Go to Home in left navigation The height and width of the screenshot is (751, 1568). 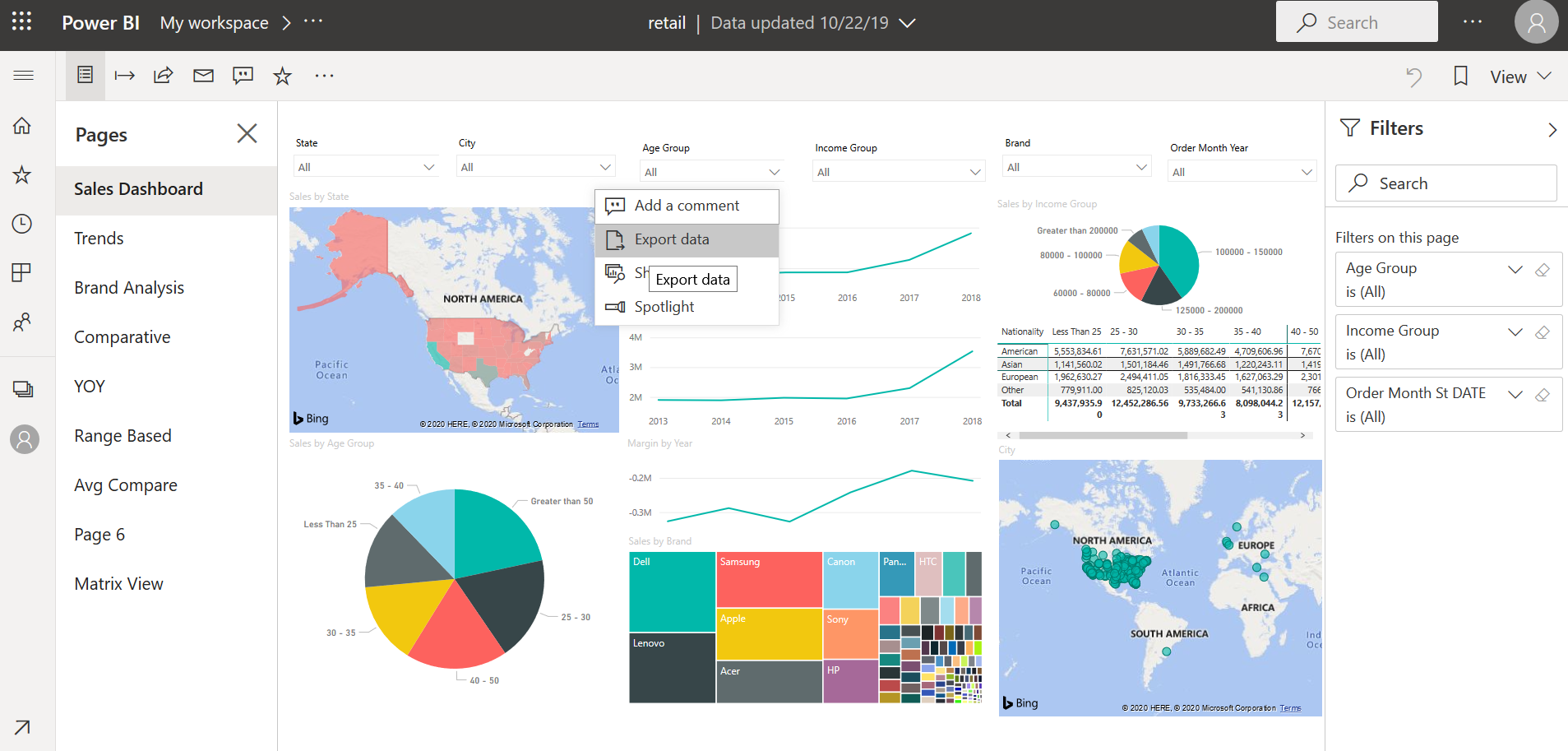tap(22, 125)
